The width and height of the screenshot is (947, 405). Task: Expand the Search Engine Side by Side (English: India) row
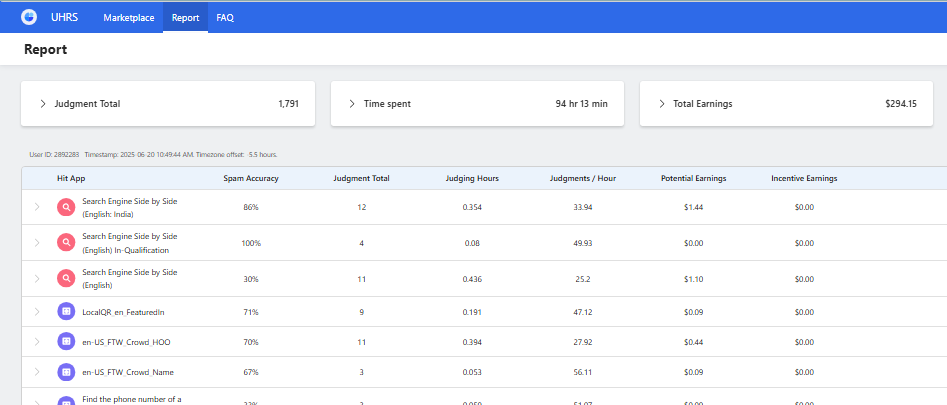37,207
